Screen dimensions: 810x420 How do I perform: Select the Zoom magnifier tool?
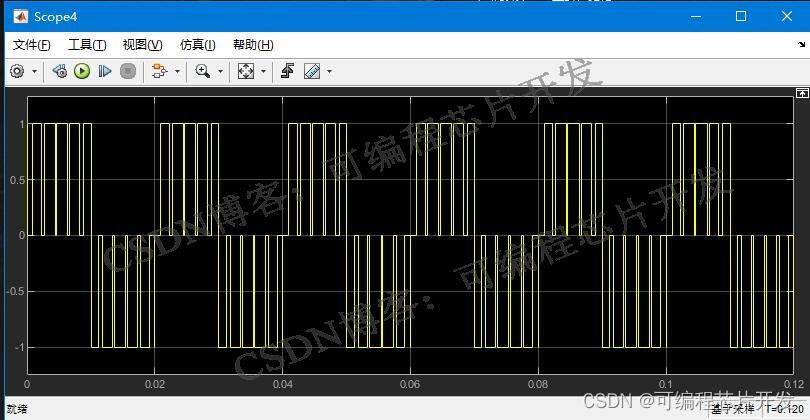(x=202, y=71)
